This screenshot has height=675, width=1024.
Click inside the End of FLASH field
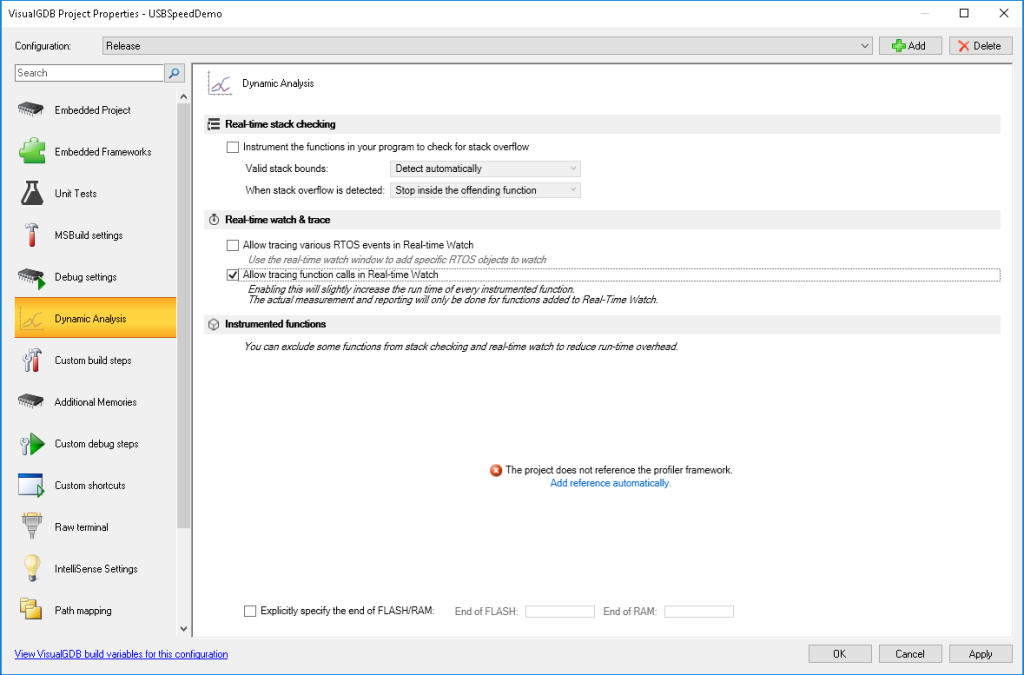click(558, 611)
